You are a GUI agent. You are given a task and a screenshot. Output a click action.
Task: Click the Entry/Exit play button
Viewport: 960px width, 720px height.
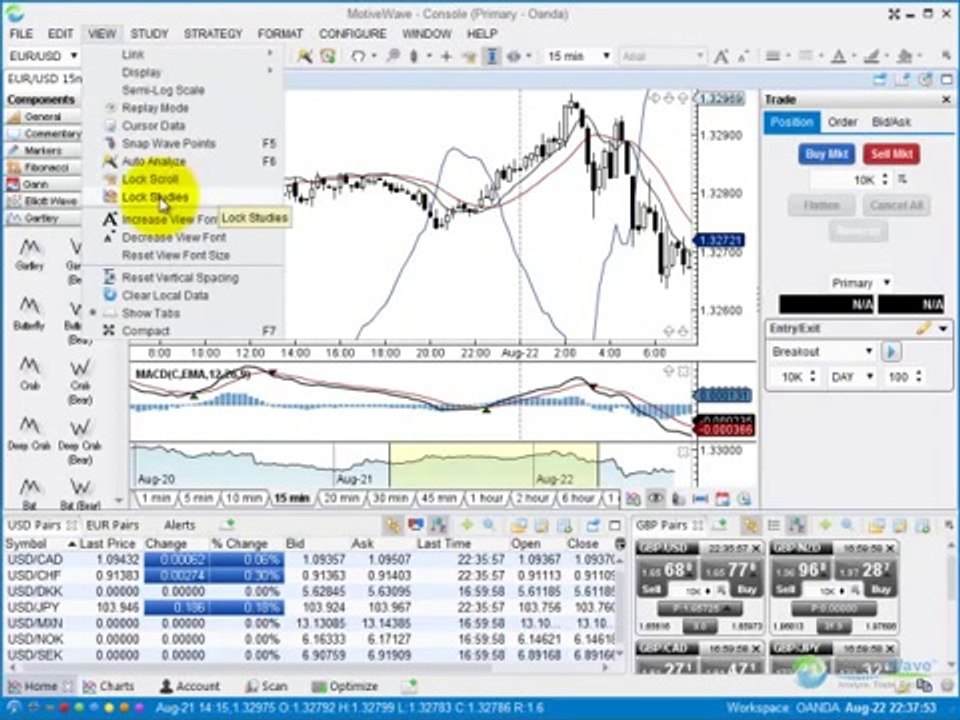(x=891, y=352)
